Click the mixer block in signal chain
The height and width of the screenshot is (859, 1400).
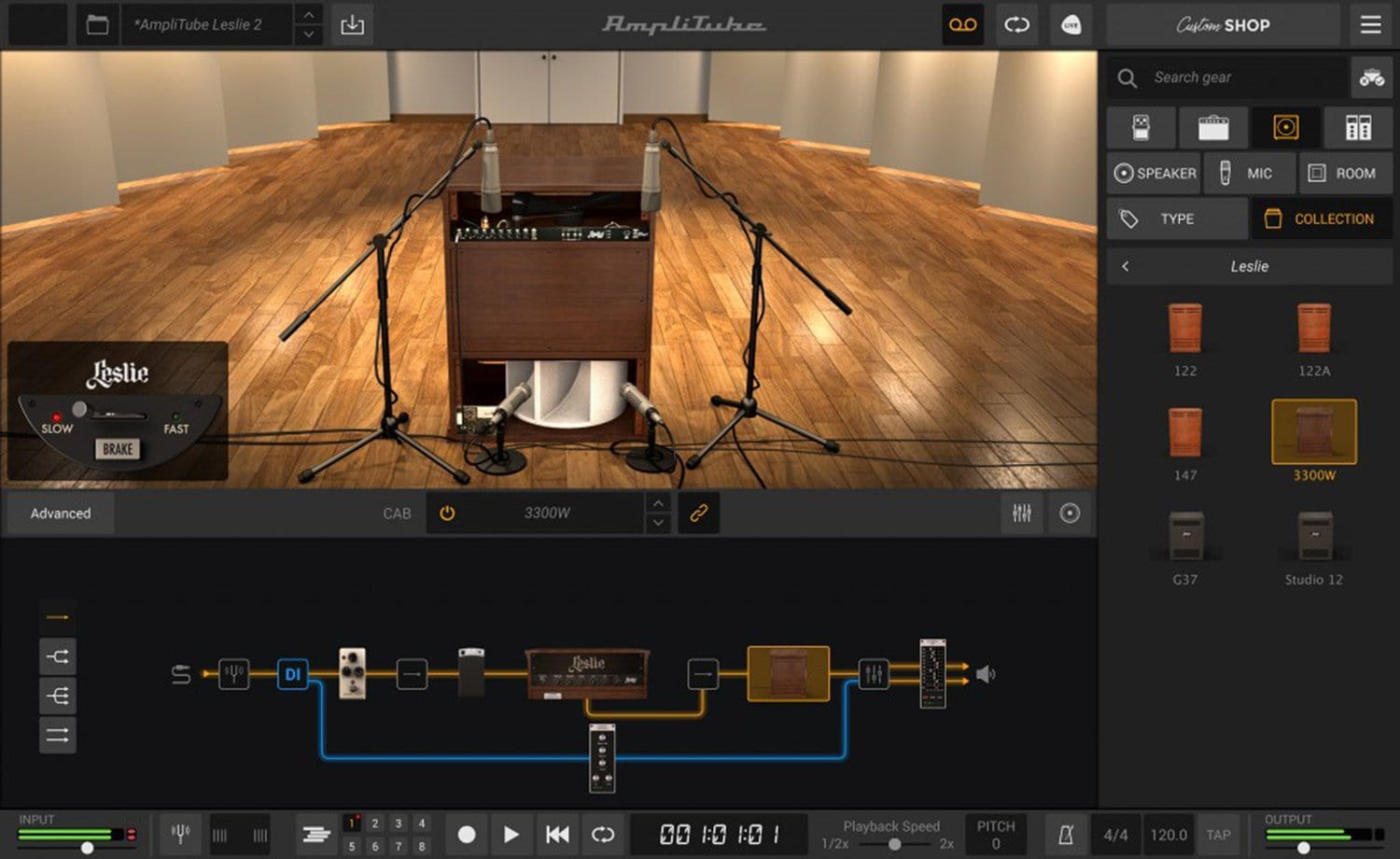[874, 673]
